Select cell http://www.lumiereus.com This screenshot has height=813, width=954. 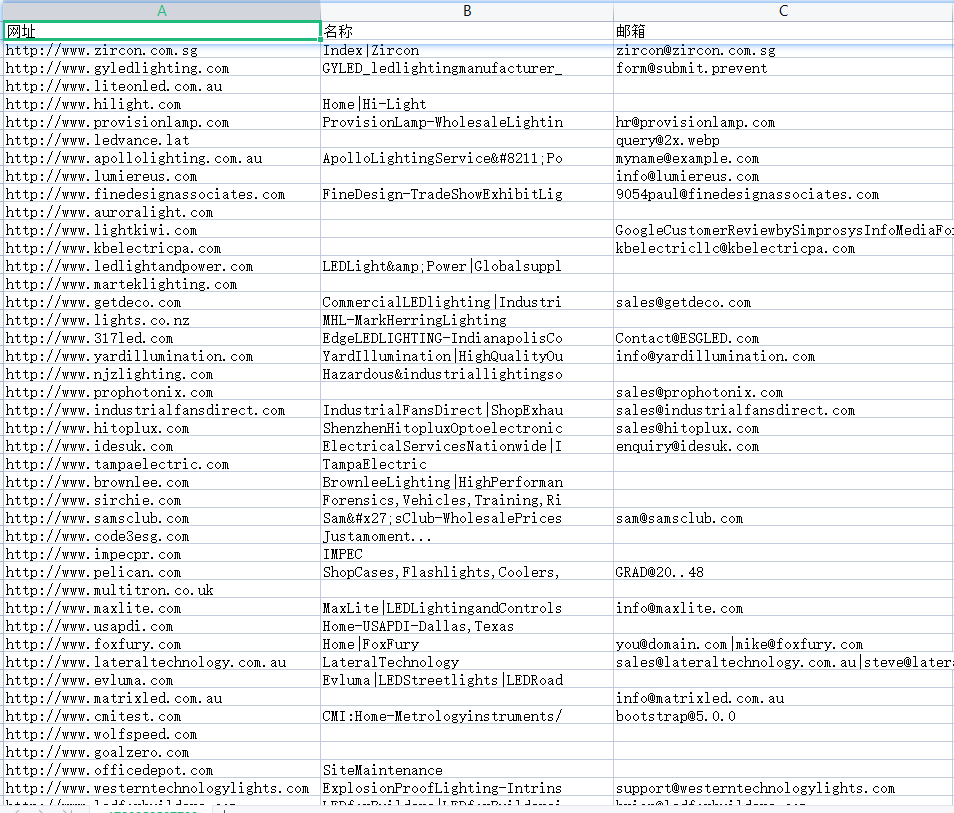(x=162, y=176)
